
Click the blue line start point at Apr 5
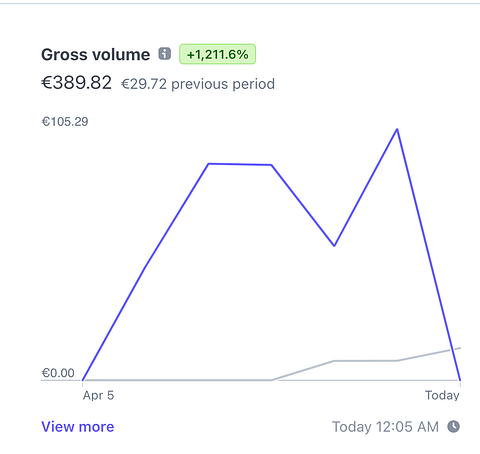83,380
